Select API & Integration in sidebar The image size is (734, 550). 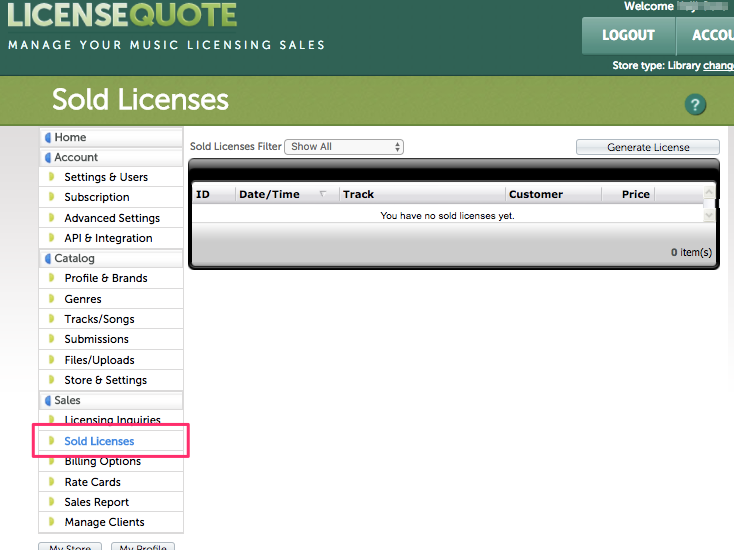click(108, 238)
